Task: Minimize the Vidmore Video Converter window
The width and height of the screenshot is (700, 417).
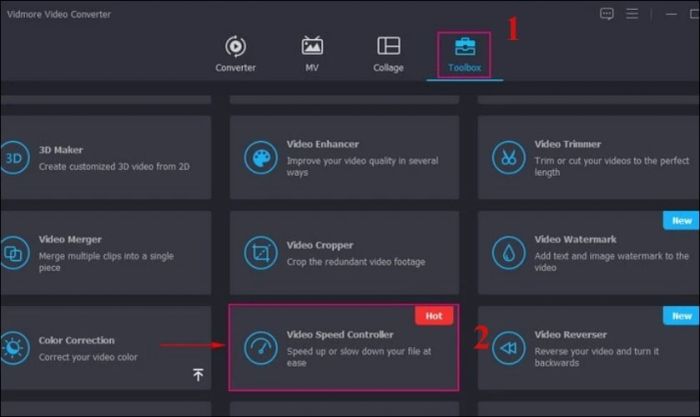Action: [660, 14]
